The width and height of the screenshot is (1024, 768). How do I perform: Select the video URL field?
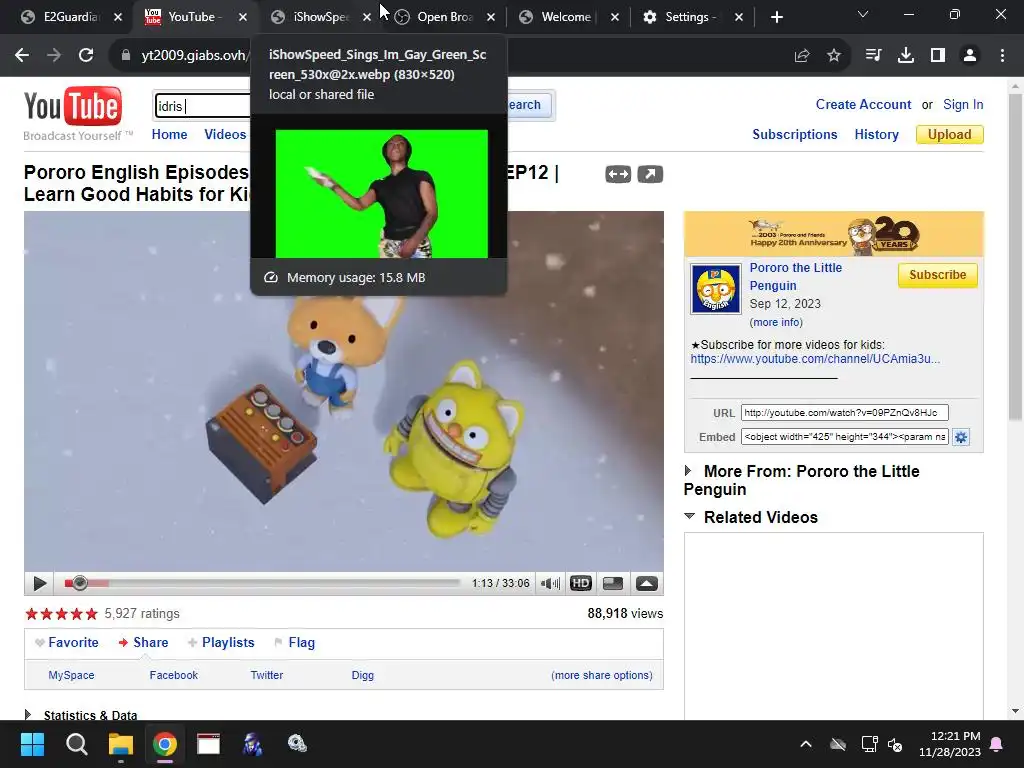pos(844,413)
